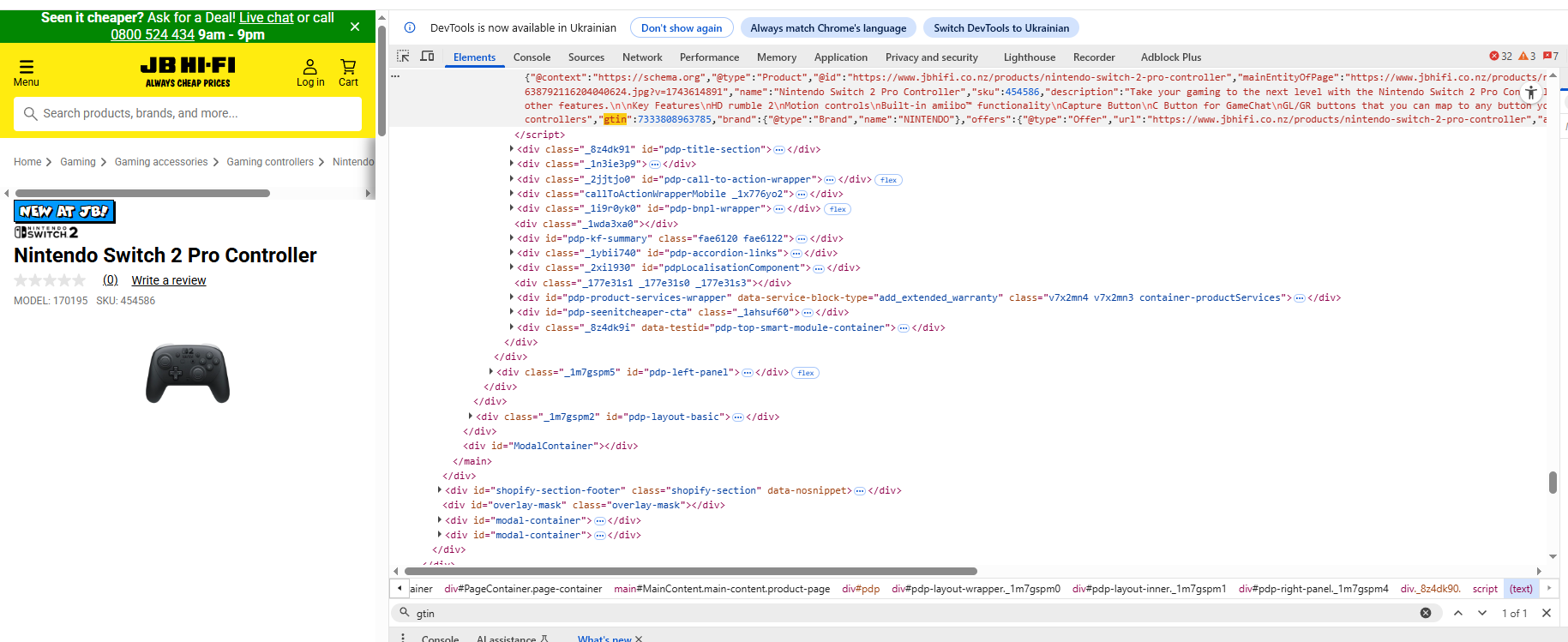Click the Don't show again button

[x=682, y=27]
